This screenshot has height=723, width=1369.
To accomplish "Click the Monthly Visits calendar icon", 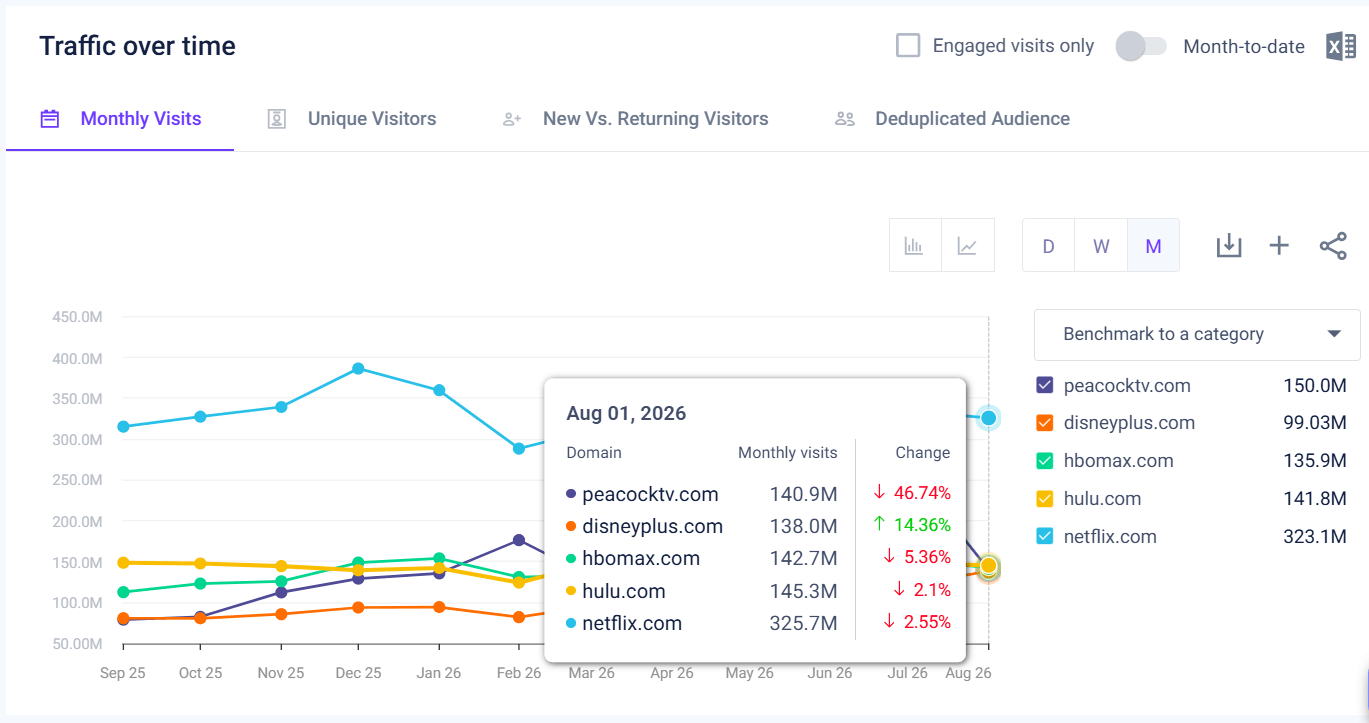I will point(49,119).
